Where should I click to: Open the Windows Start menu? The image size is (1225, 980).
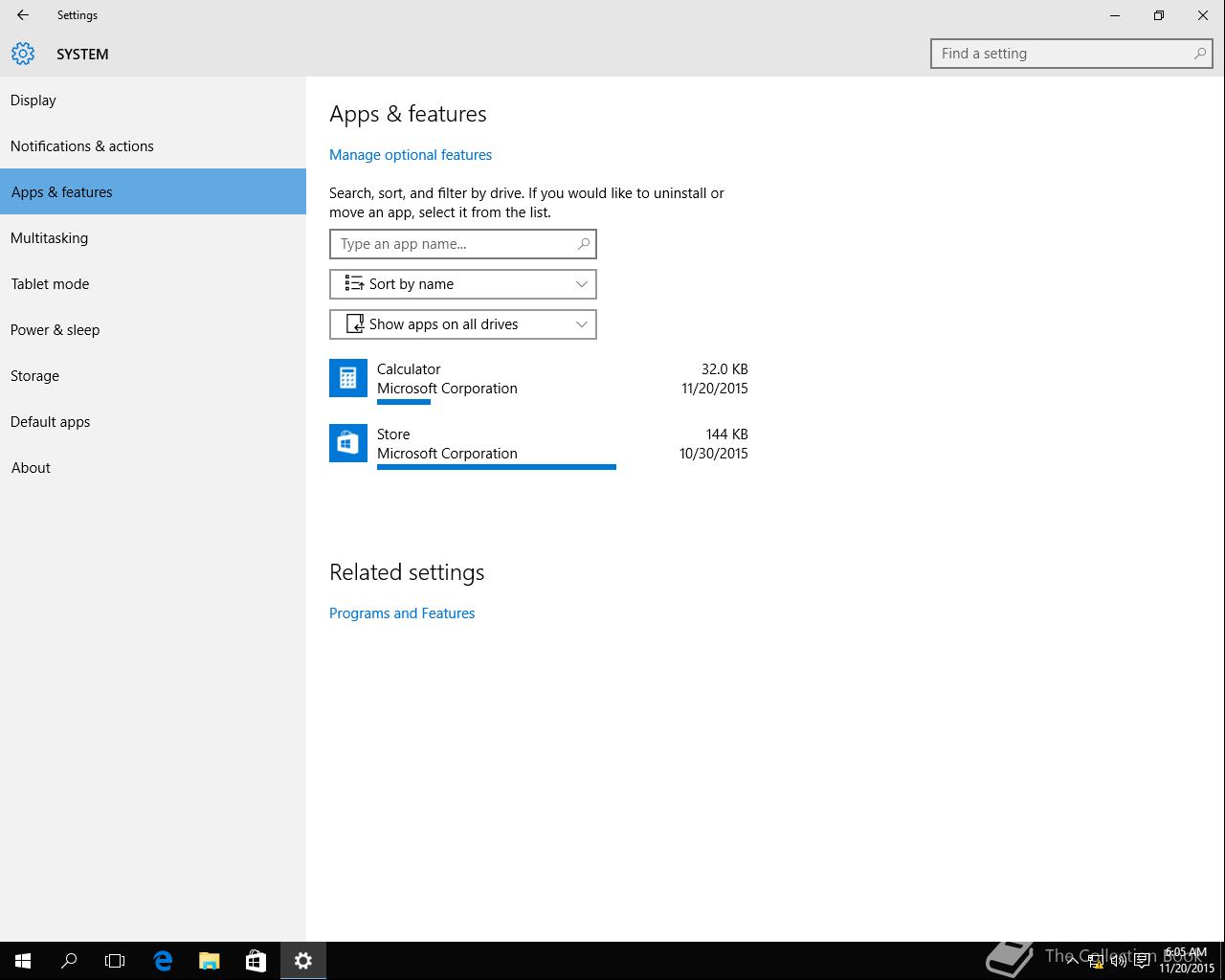23,961
